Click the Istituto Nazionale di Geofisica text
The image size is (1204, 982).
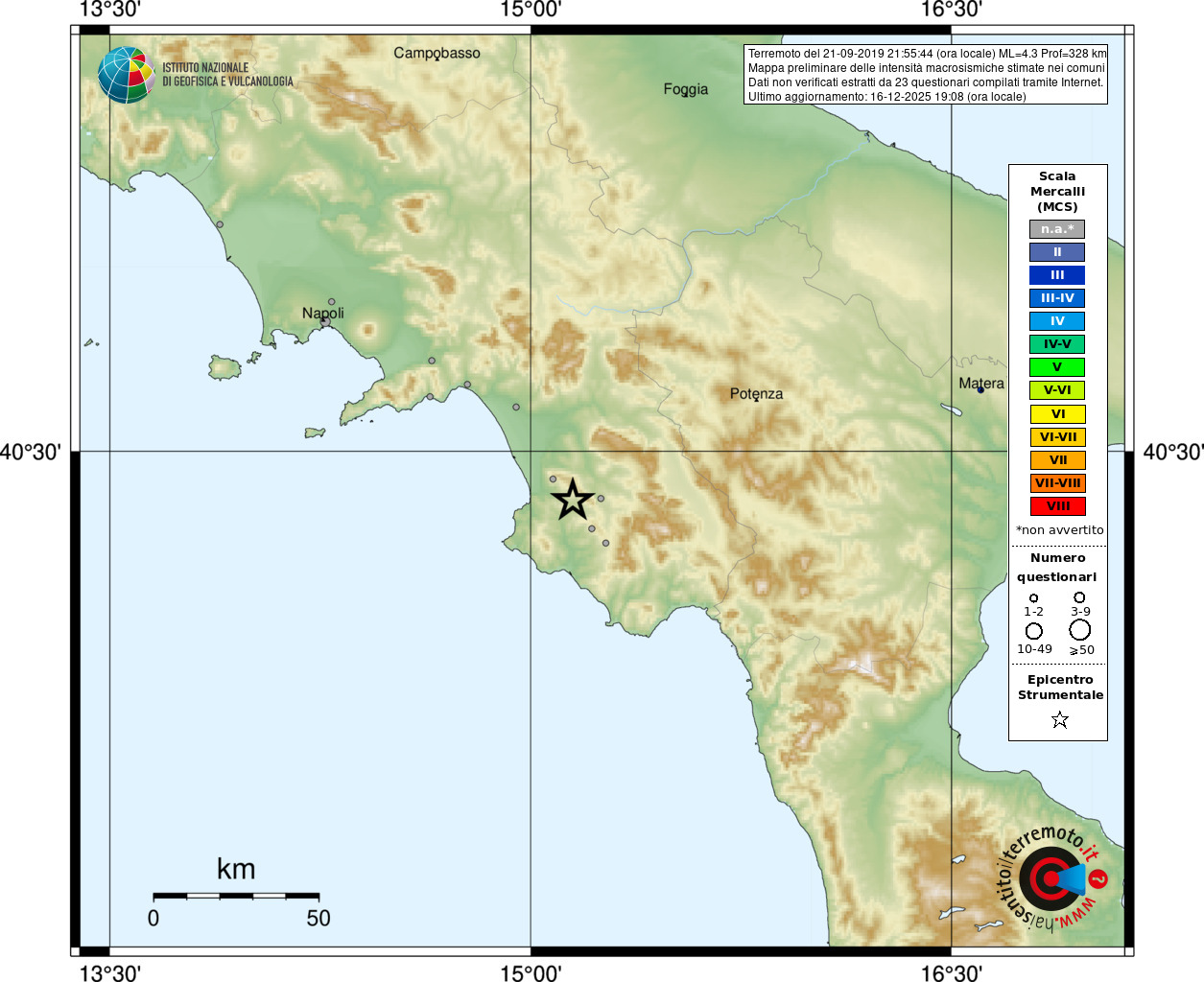[x=227, y=75]
